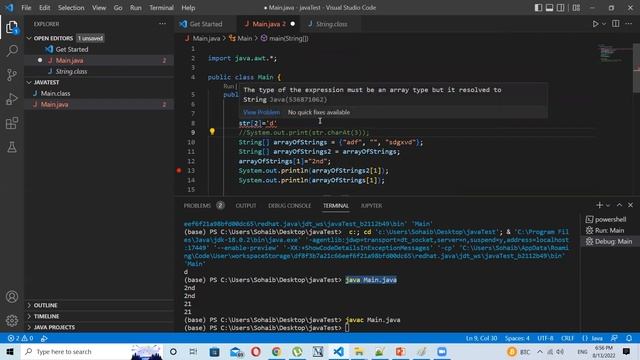Expand the Java Projects section
The image size is (640, 360).
coord(54,327)
